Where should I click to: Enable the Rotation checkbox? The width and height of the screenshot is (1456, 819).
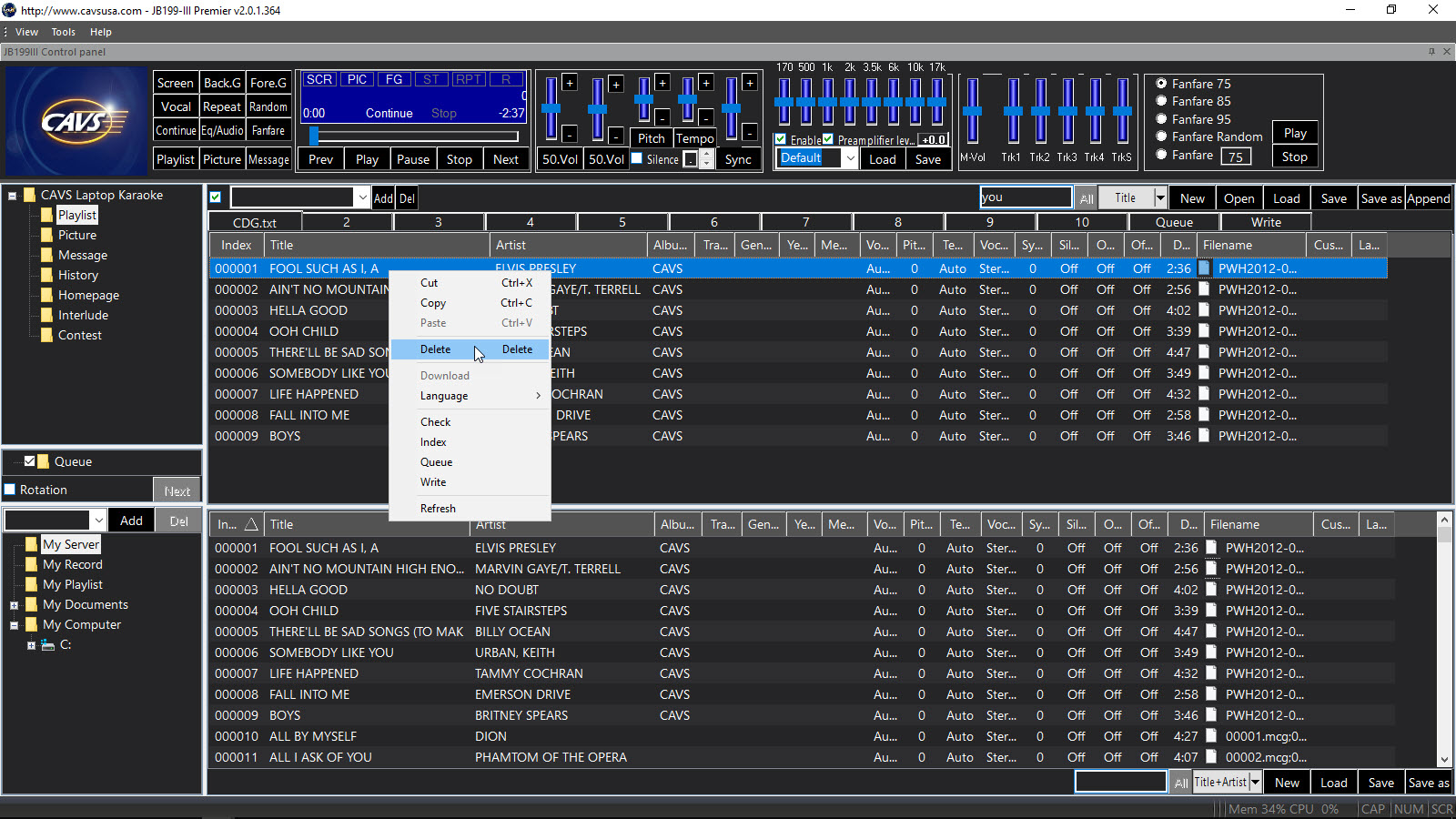click(10, 490)
